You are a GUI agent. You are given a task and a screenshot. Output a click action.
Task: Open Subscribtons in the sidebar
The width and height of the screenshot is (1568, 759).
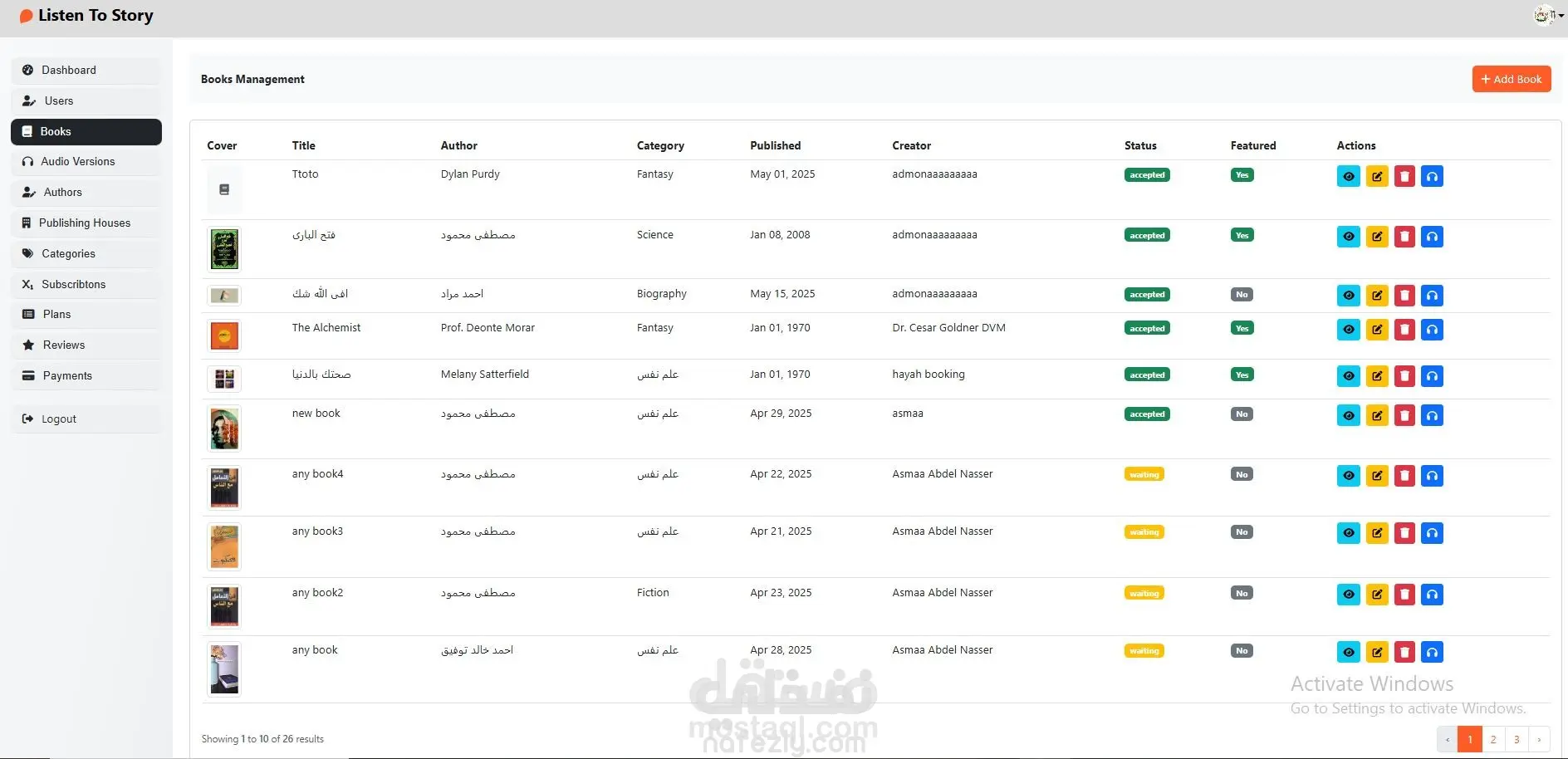point(86,285)
